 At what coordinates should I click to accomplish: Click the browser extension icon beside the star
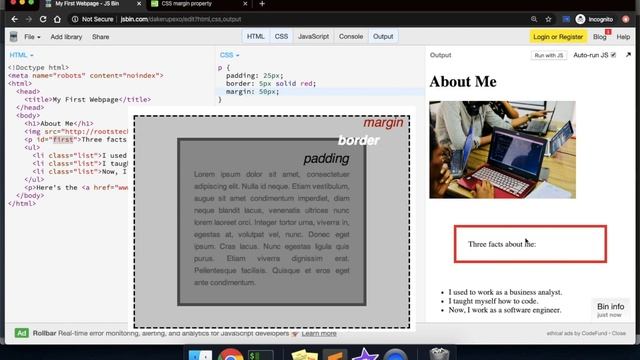566,19
